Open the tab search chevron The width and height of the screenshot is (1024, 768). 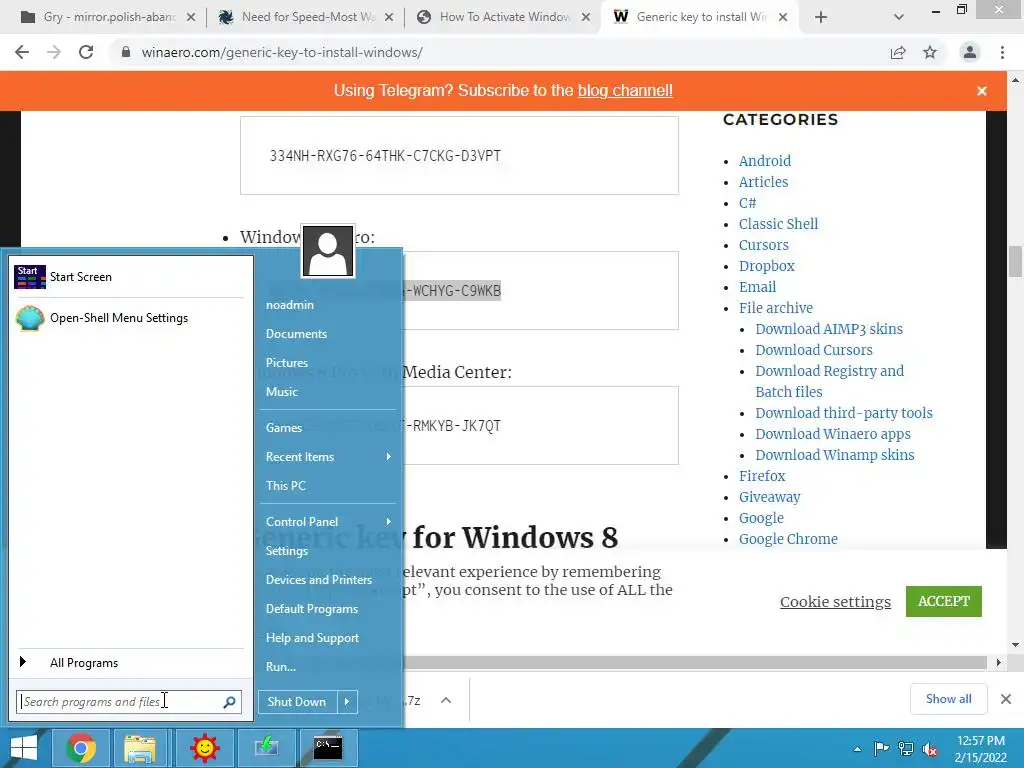tap(899, 17)
